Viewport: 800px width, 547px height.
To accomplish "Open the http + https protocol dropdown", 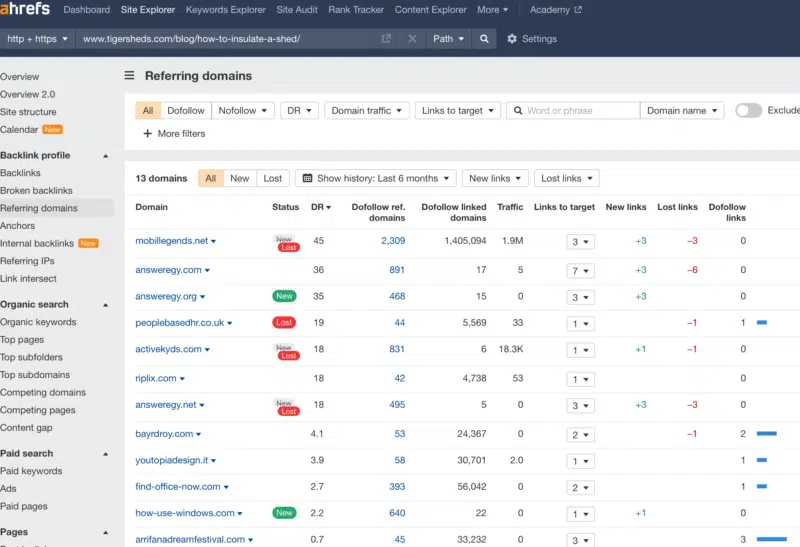I will [37, 39].
